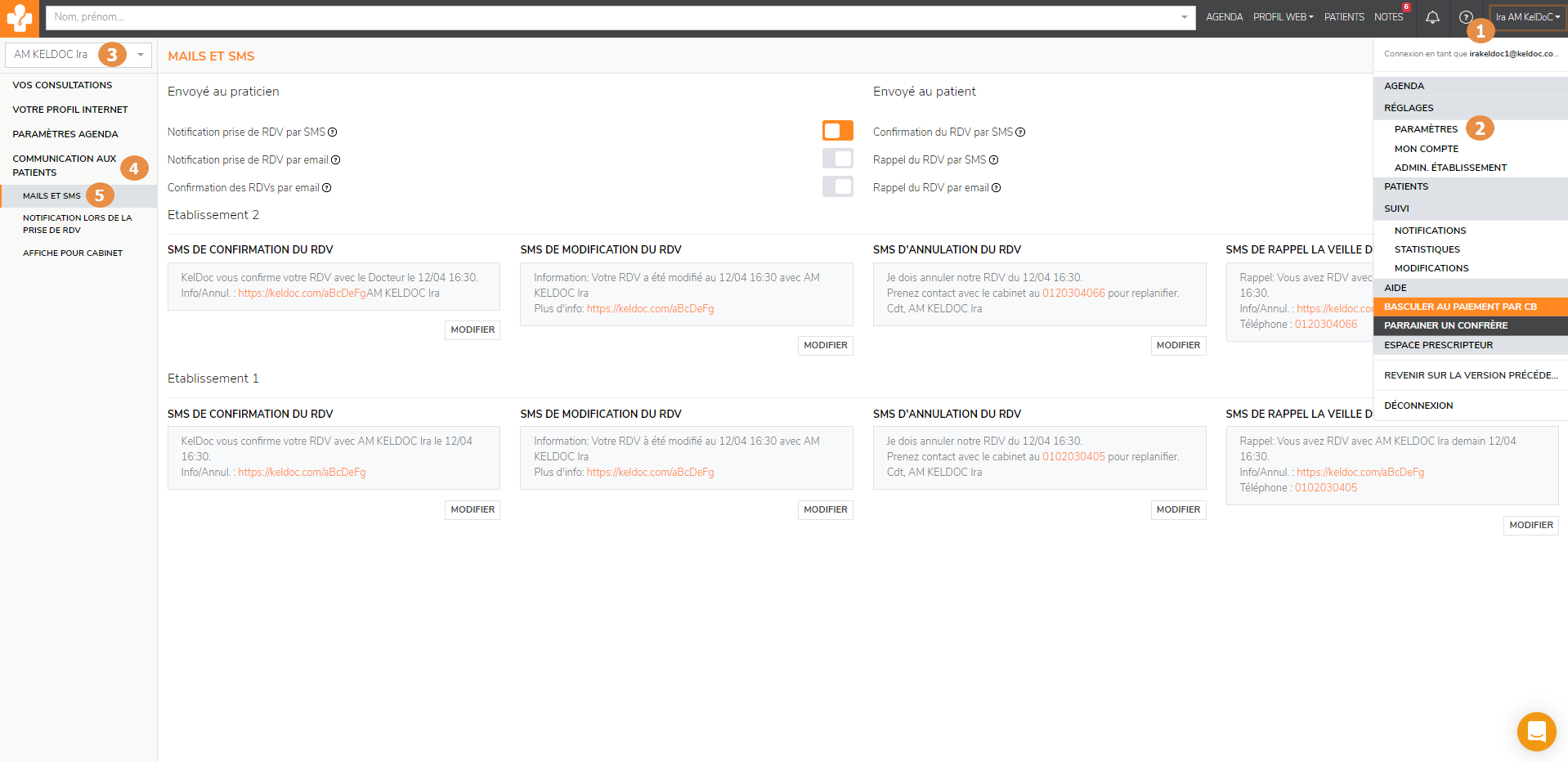
Task: Click the help question mark icon
Action: (1465, 17)
